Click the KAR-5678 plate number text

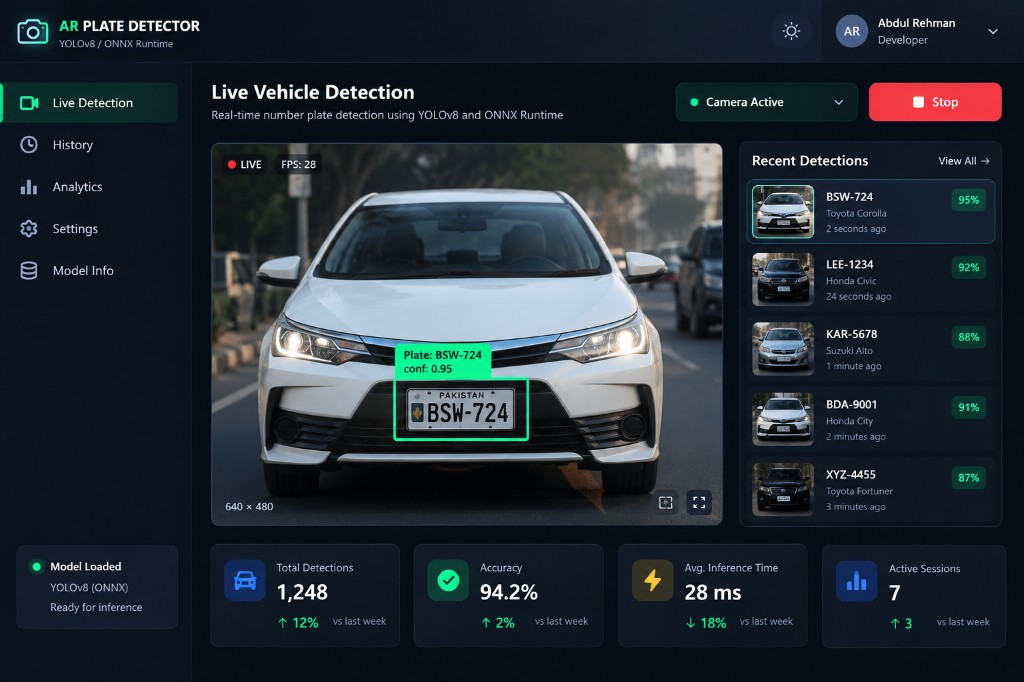pyautogui.click(x=852, y=334)
